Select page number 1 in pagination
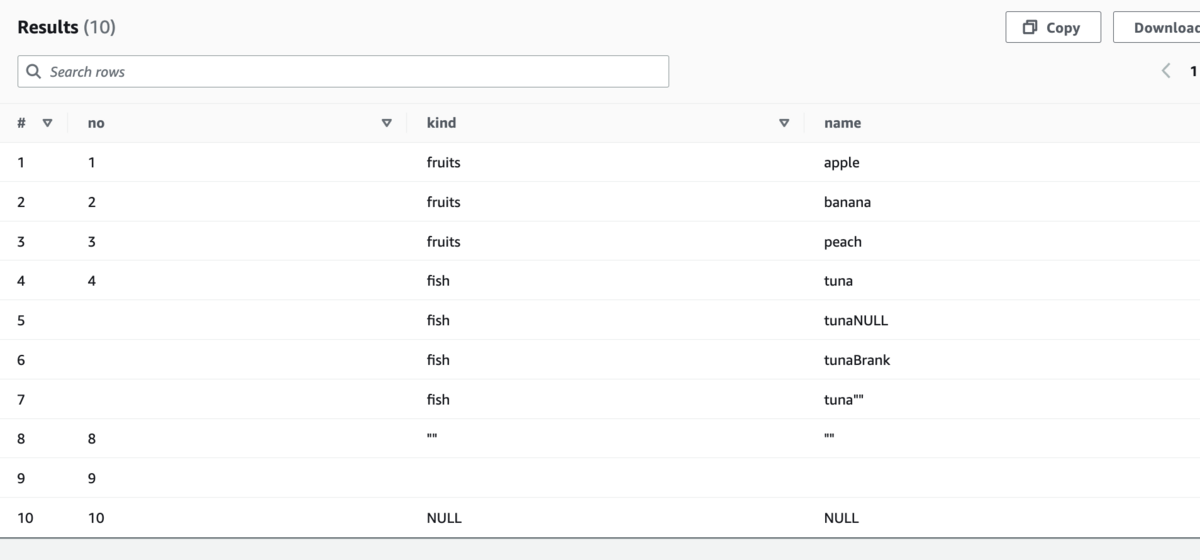Viewport: 1200px width, 560px height. [x=1193, y=71]
